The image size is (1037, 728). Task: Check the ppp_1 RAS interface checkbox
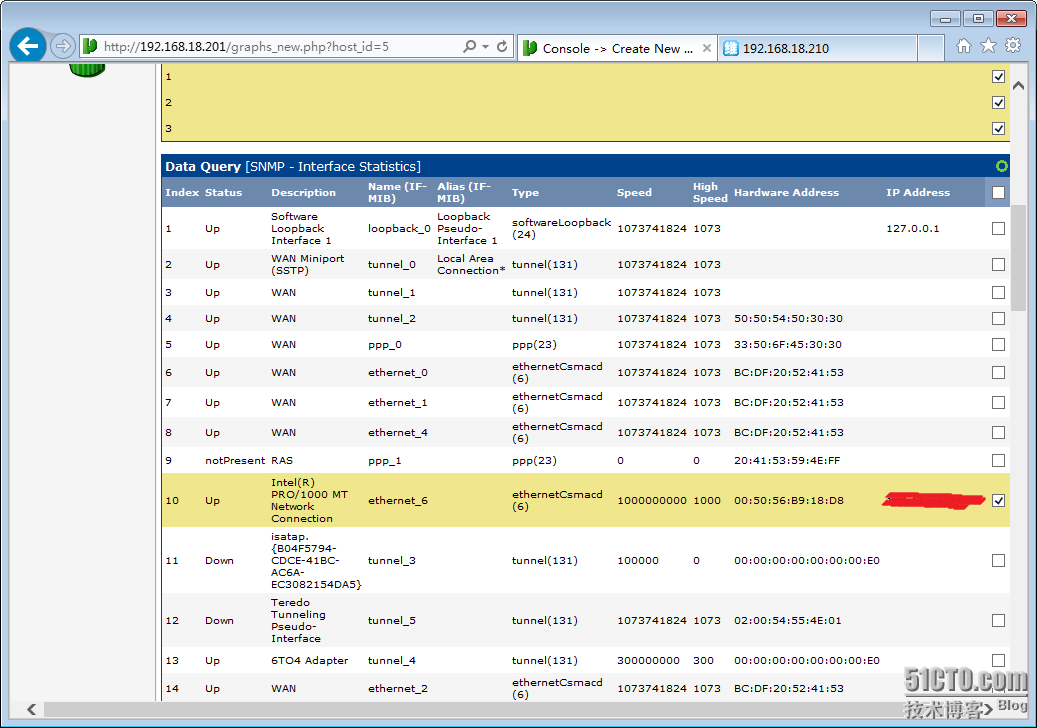point(999,460)
